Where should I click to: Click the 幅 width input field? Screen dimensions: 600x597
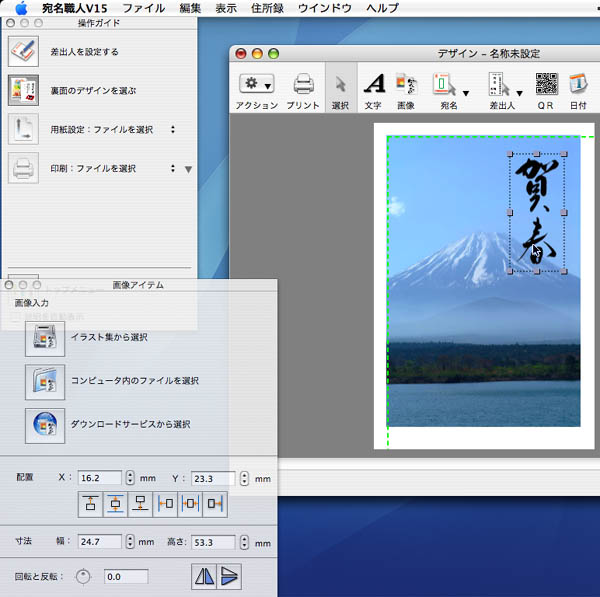(x=99, y=542)
